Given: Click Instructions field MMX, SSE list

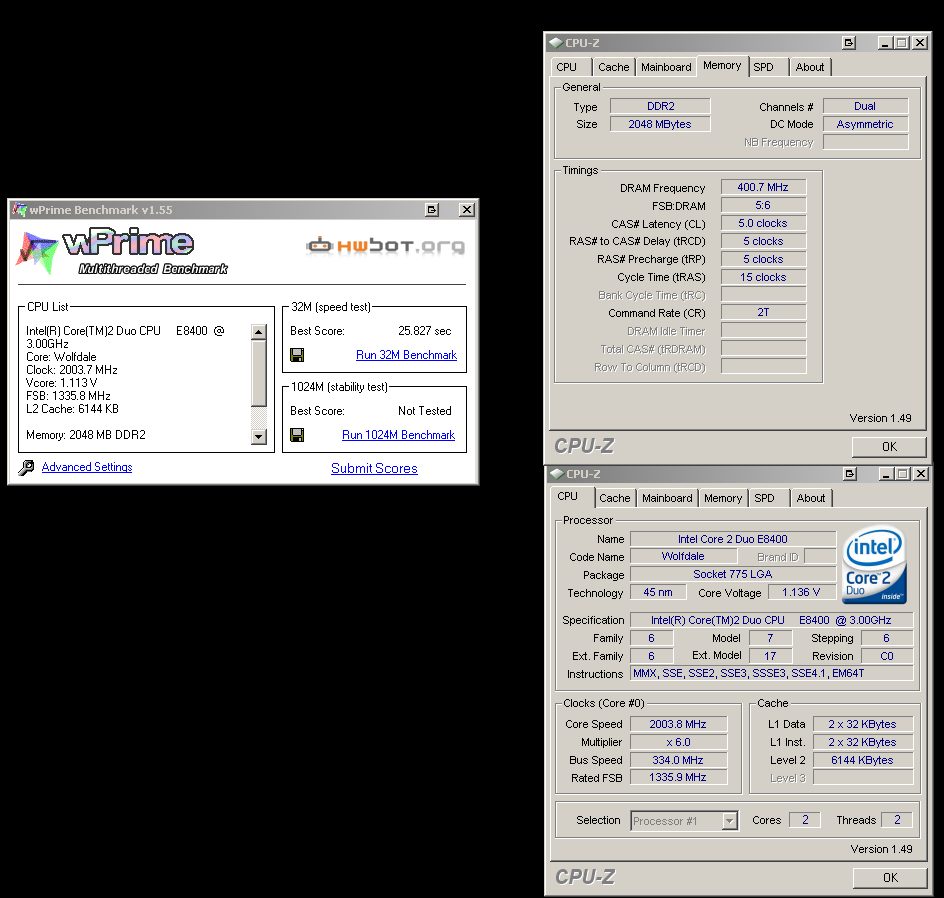Looking at the screenshot, I should [x=772, y=673].
